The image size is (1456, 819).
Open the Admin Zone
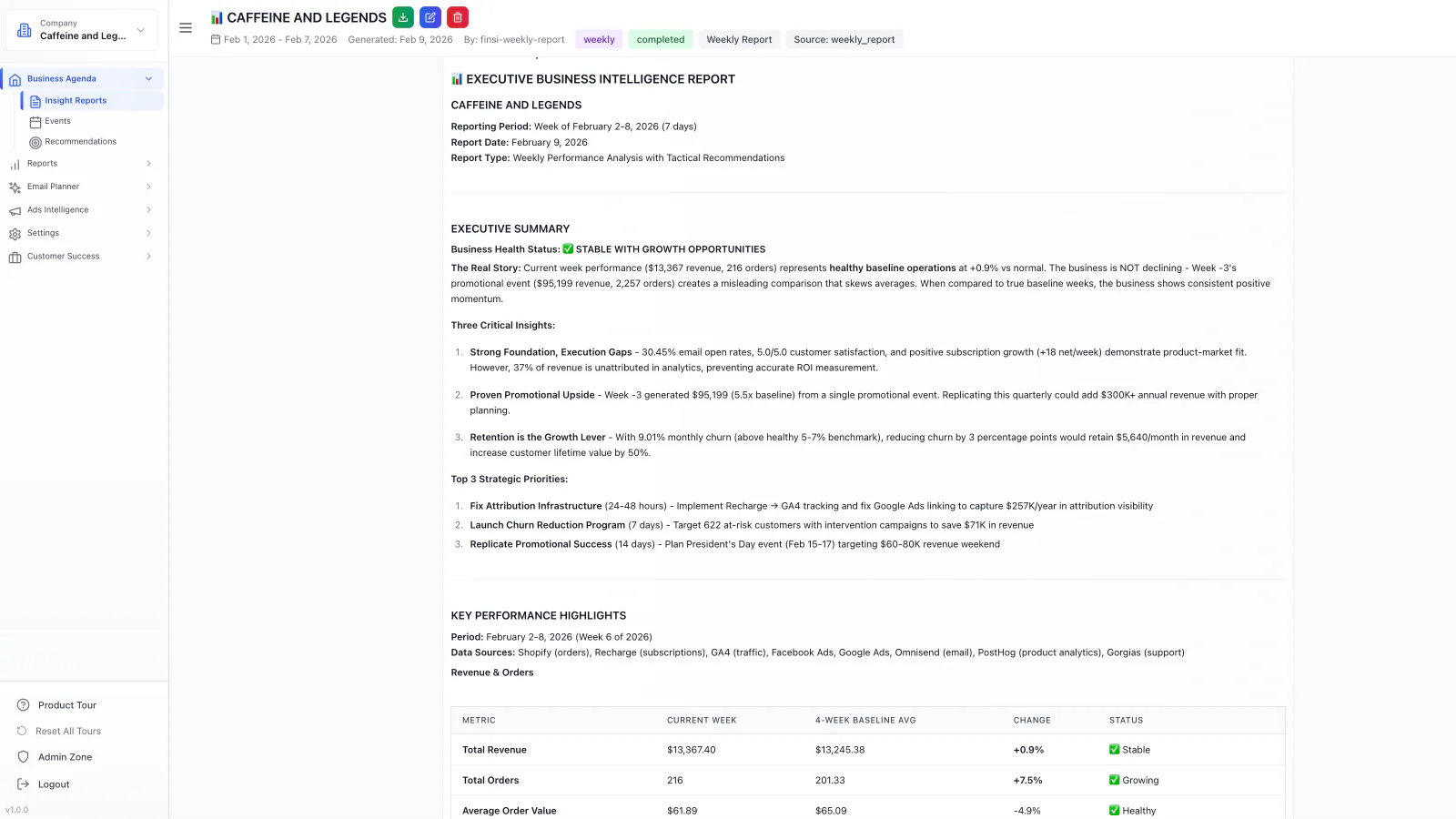(66, 757)
